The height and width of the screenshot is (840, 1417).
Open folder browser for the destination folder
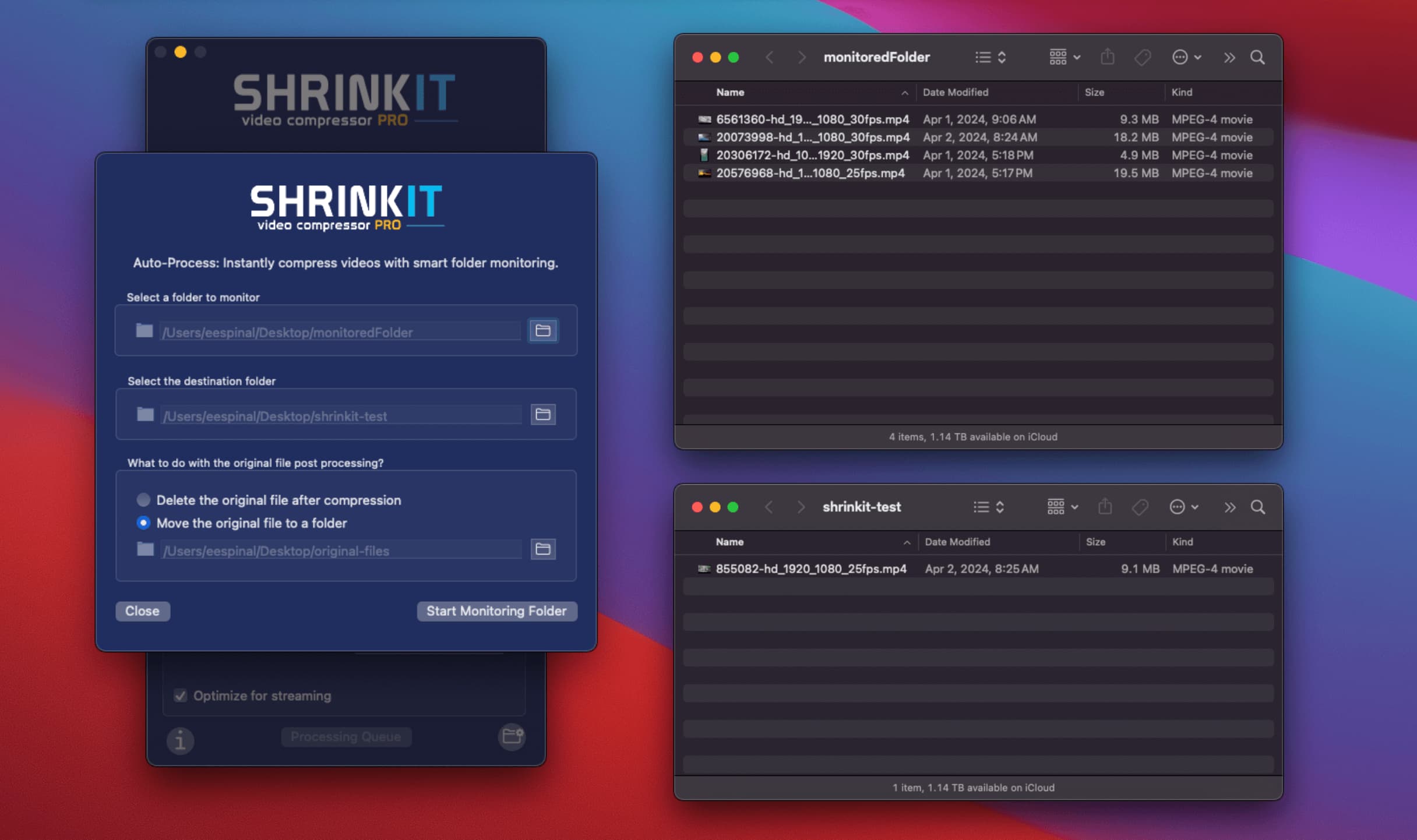click(542, 414)
